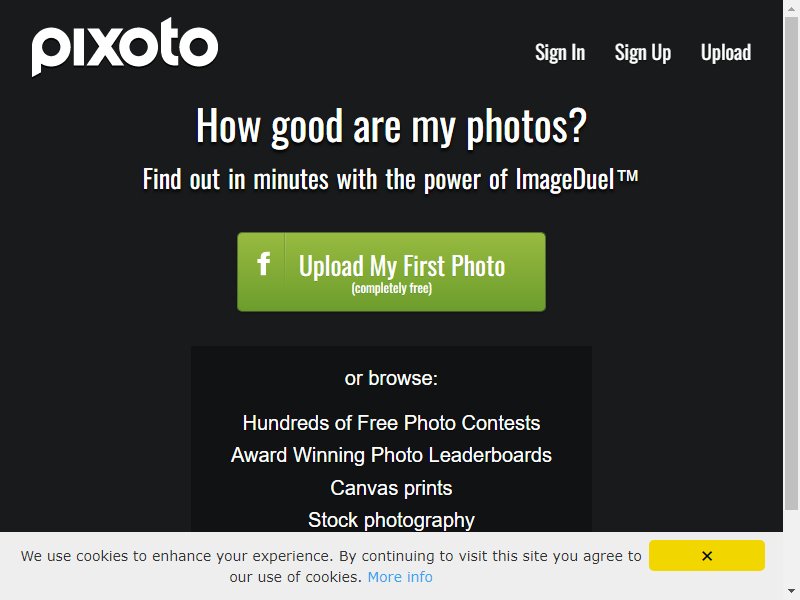Click empty scrollbar track below the thumb
This screenshot has height=600, width=800.
tap(791, 546)
